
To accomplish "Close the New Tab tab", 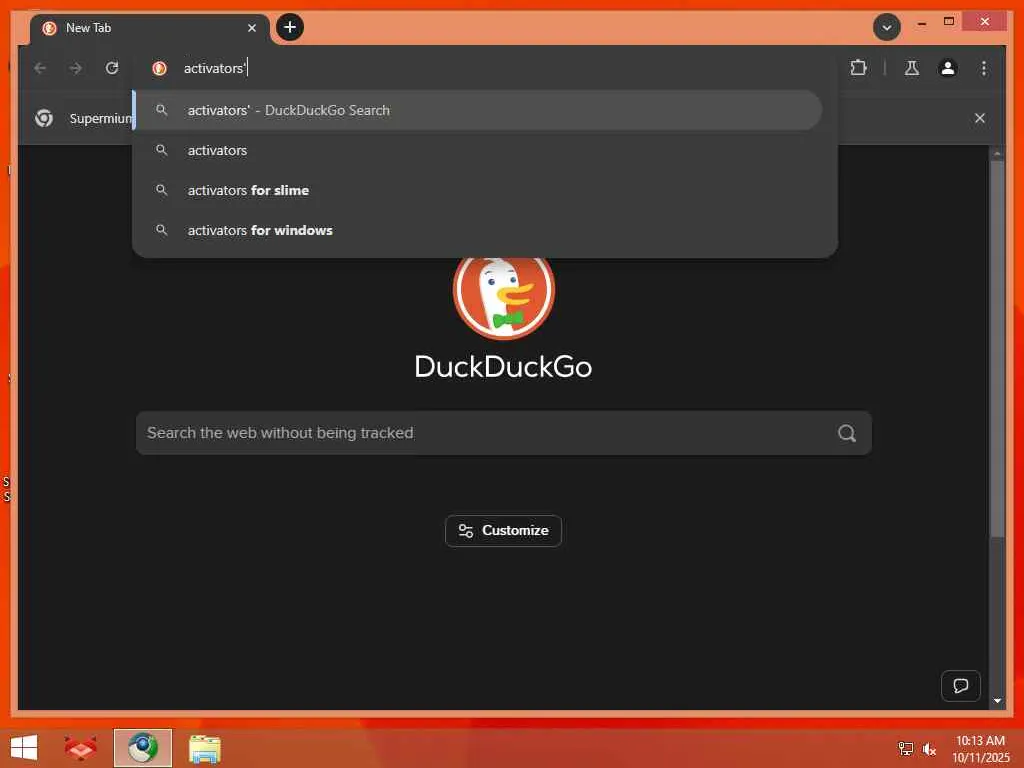I will (x=251, y=28).
